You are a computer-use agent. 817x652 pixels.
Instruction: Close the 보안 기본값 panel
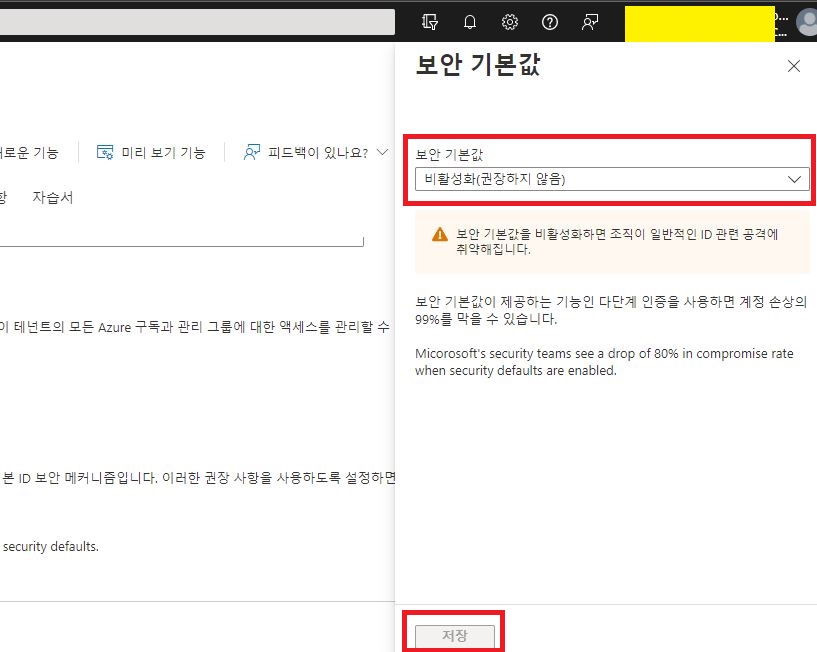[794, 66]
